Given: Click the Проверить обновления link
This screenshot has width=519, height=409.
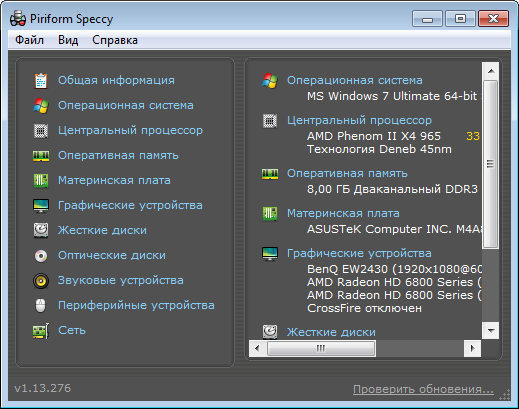Looking at the screenshot, I should pos(423,389).
